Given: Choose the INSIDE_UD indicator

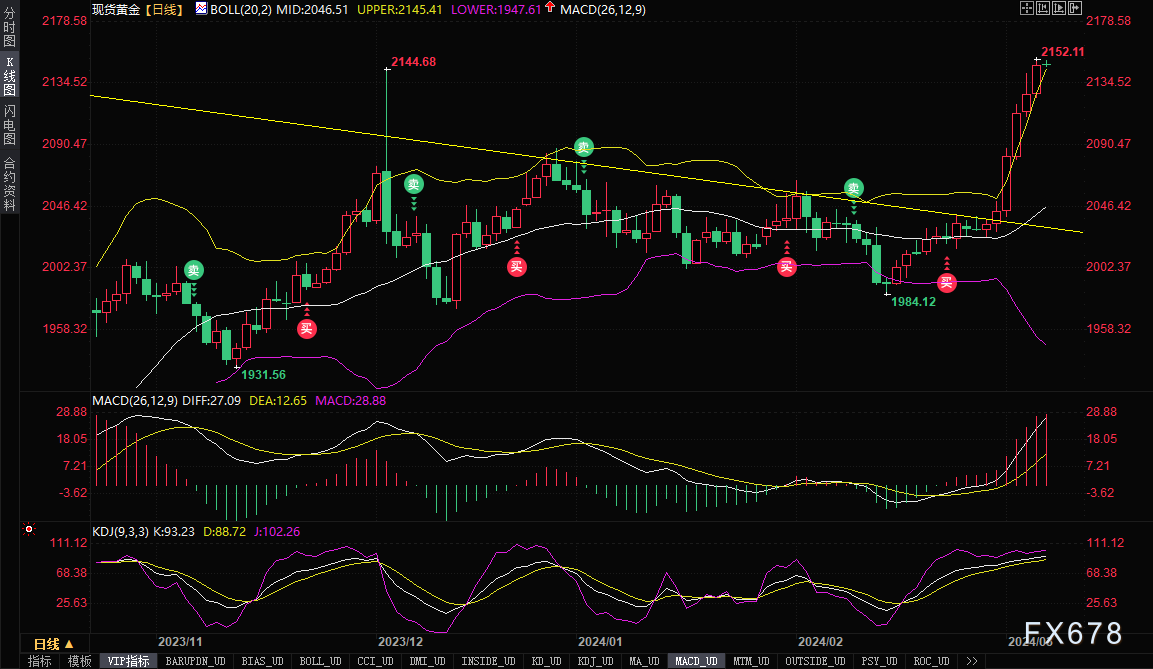Looking at the screenshot, I should [x=488, y=661].
